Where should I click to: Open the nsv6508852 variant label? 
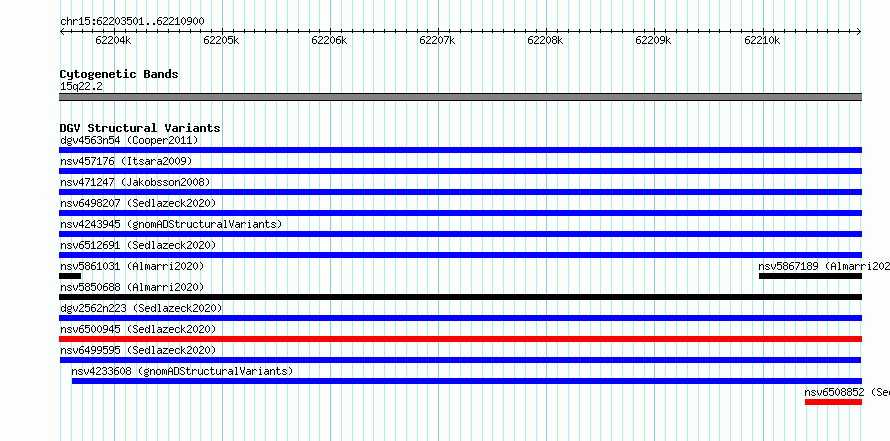[x=847, y=392]
